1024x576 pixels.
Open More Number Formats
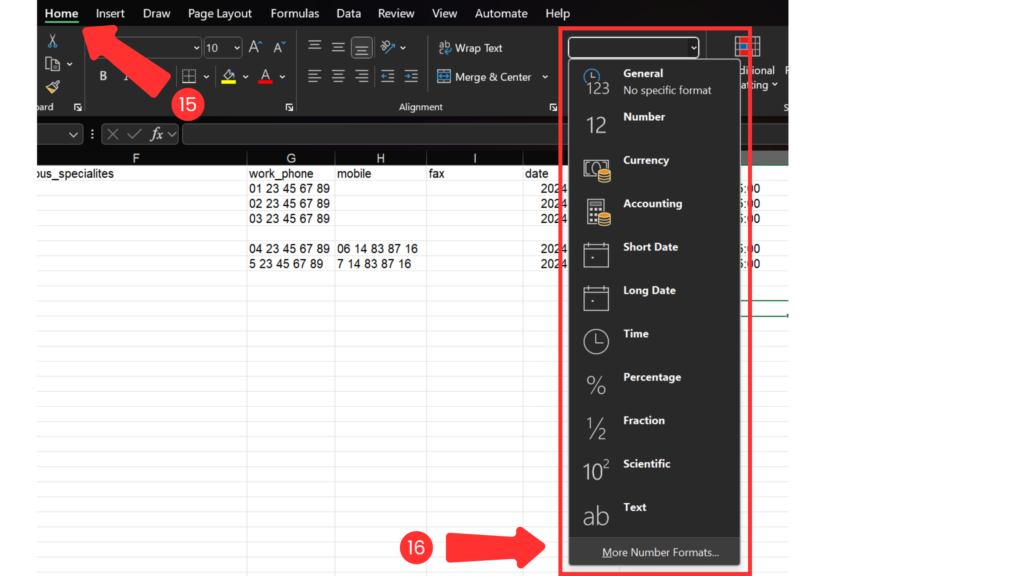[654, 552]
